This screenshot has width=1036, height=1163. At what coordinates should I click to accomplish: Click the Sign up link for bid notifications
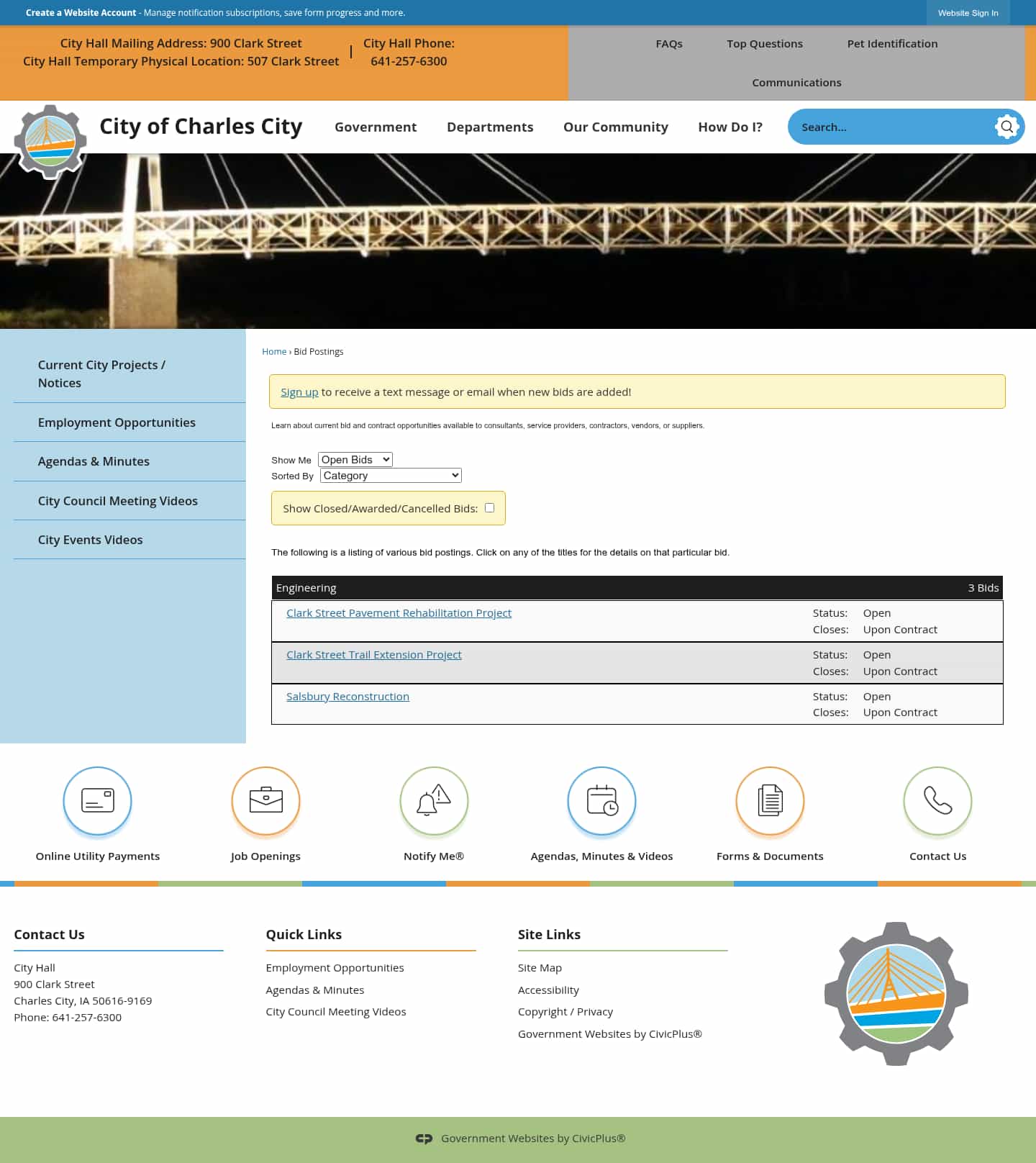[x=299, y=392]
